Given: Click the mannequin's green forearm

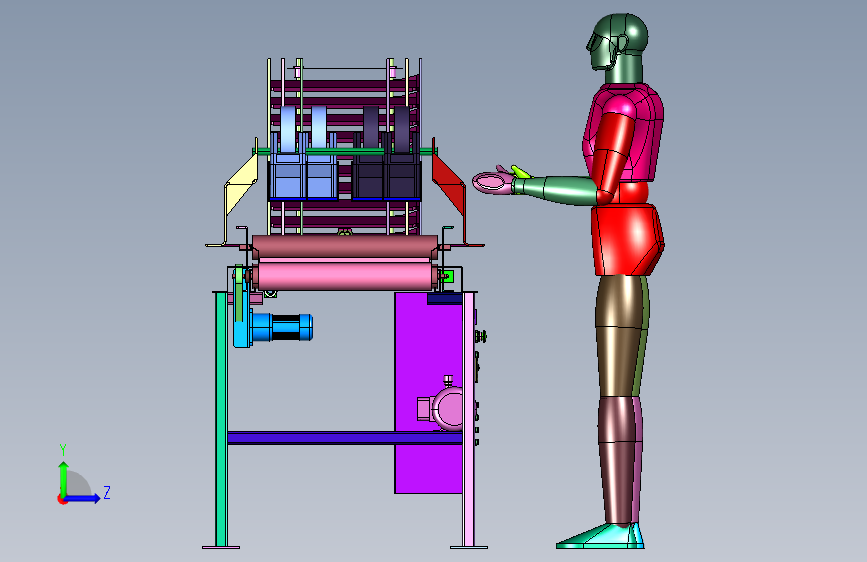Looking at the screenshot, I should [x=556, y=189].
